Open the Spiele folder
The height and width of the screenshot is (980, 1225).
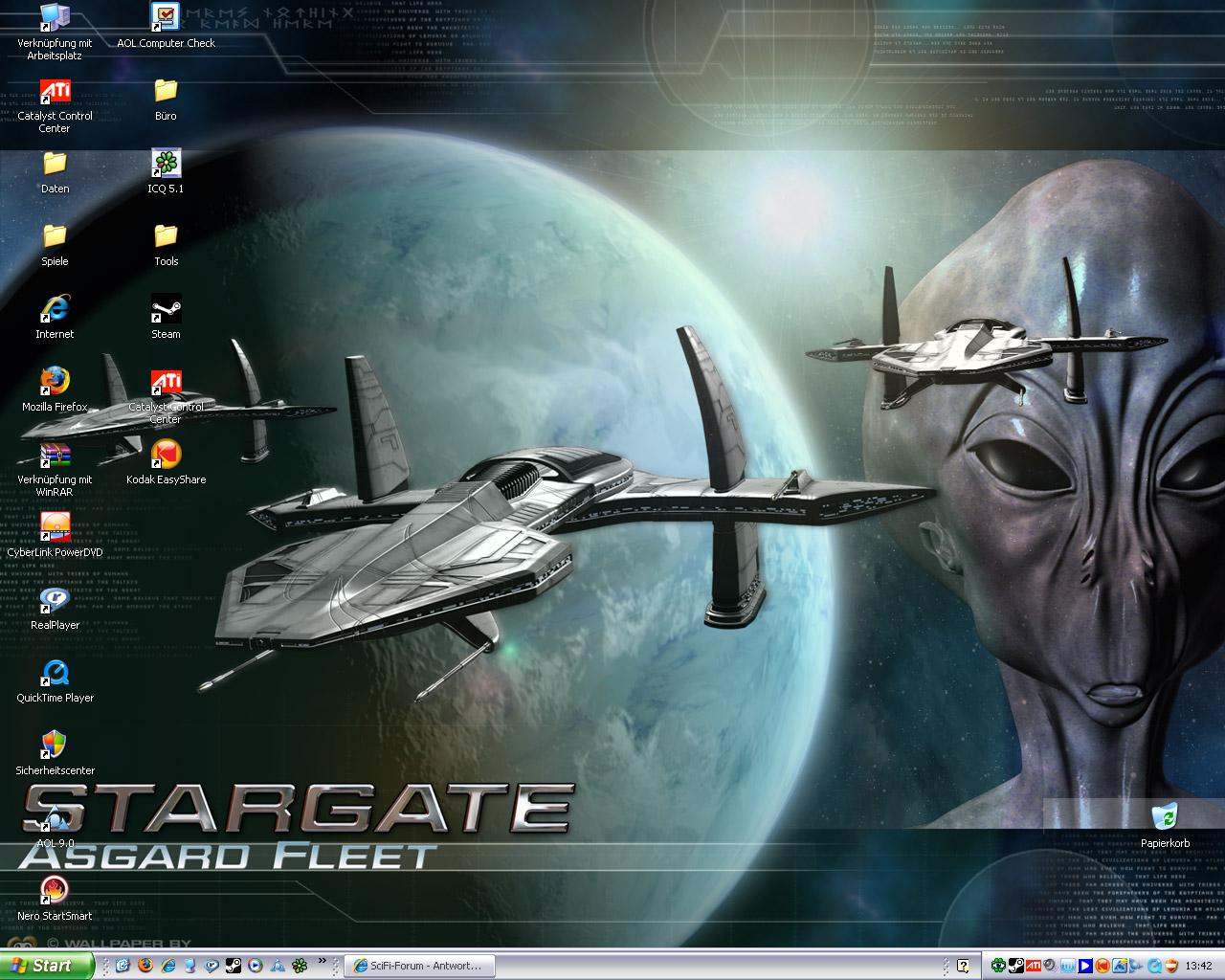click(55, 237)
